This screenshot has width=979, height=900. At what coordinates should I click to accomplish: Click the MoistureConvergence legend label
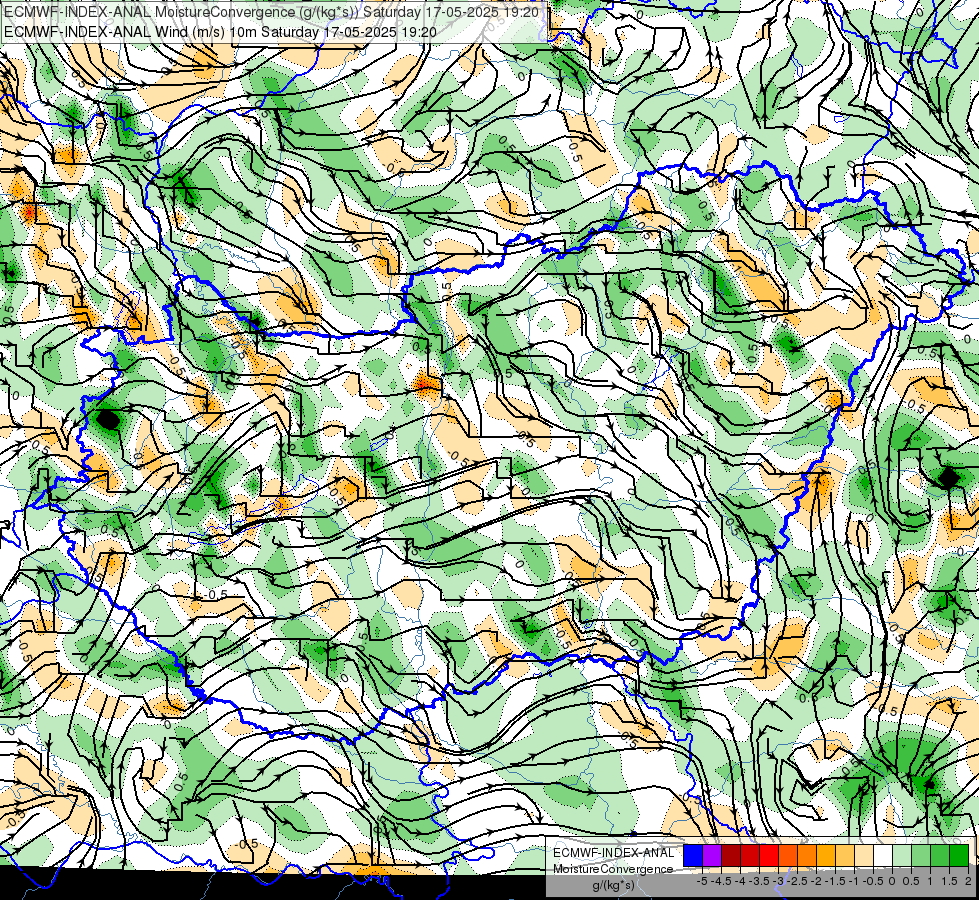[x=613, y=869]
